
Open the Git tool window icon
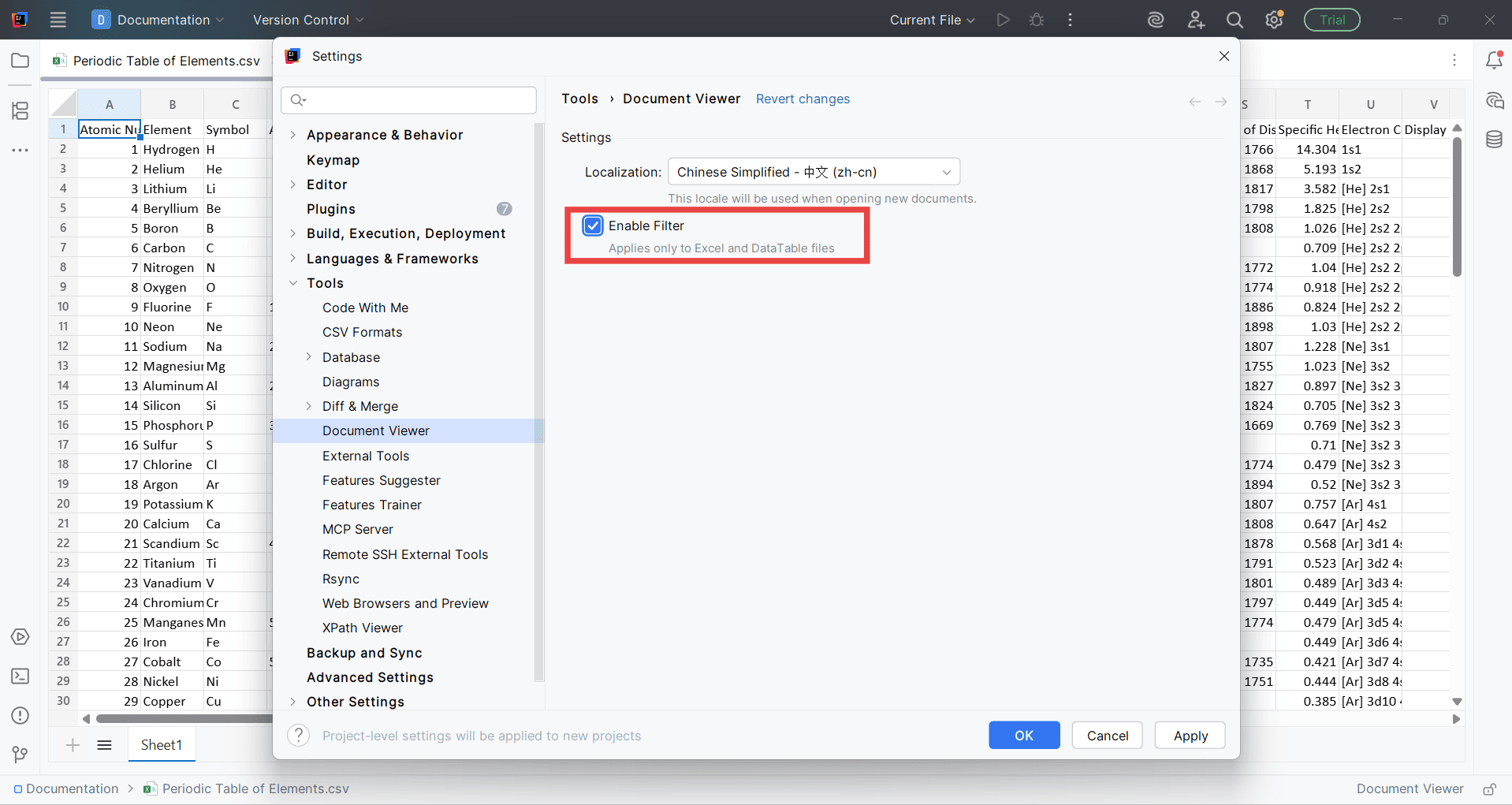(x=20, y=755)
